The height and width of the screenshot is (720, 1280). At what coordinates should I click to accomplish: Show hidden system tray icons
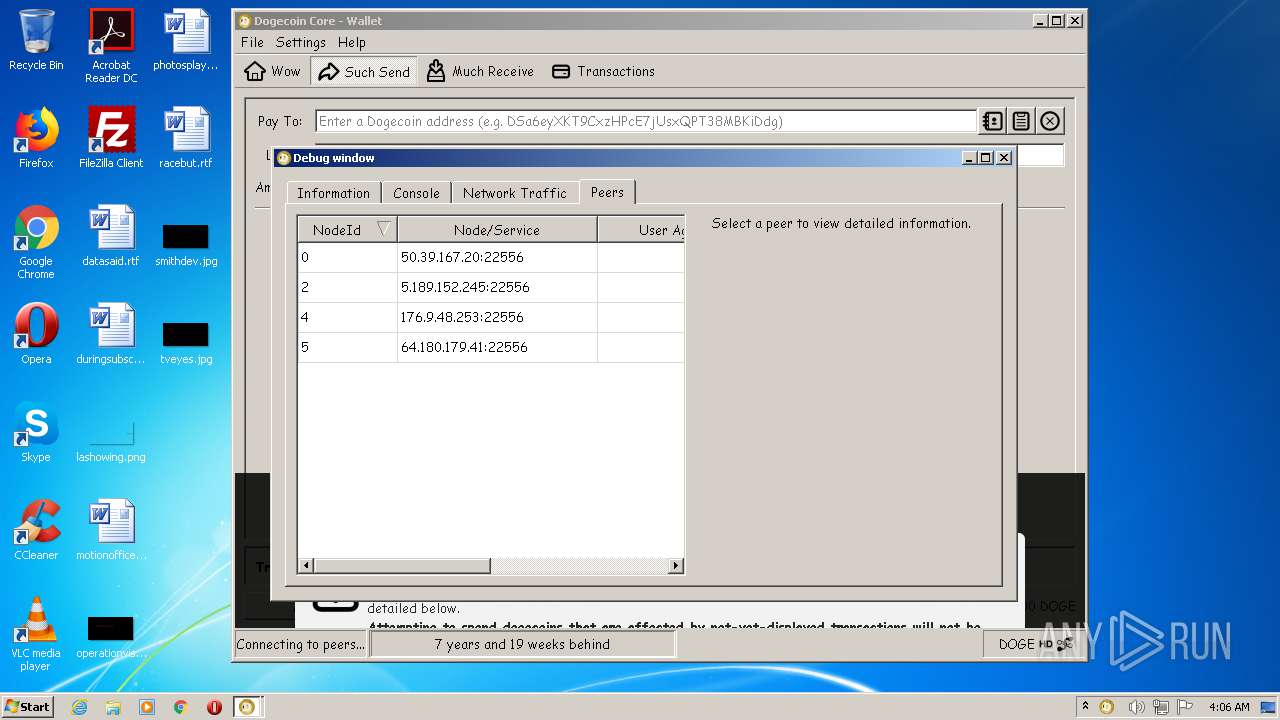click(x=1085, y=706)
